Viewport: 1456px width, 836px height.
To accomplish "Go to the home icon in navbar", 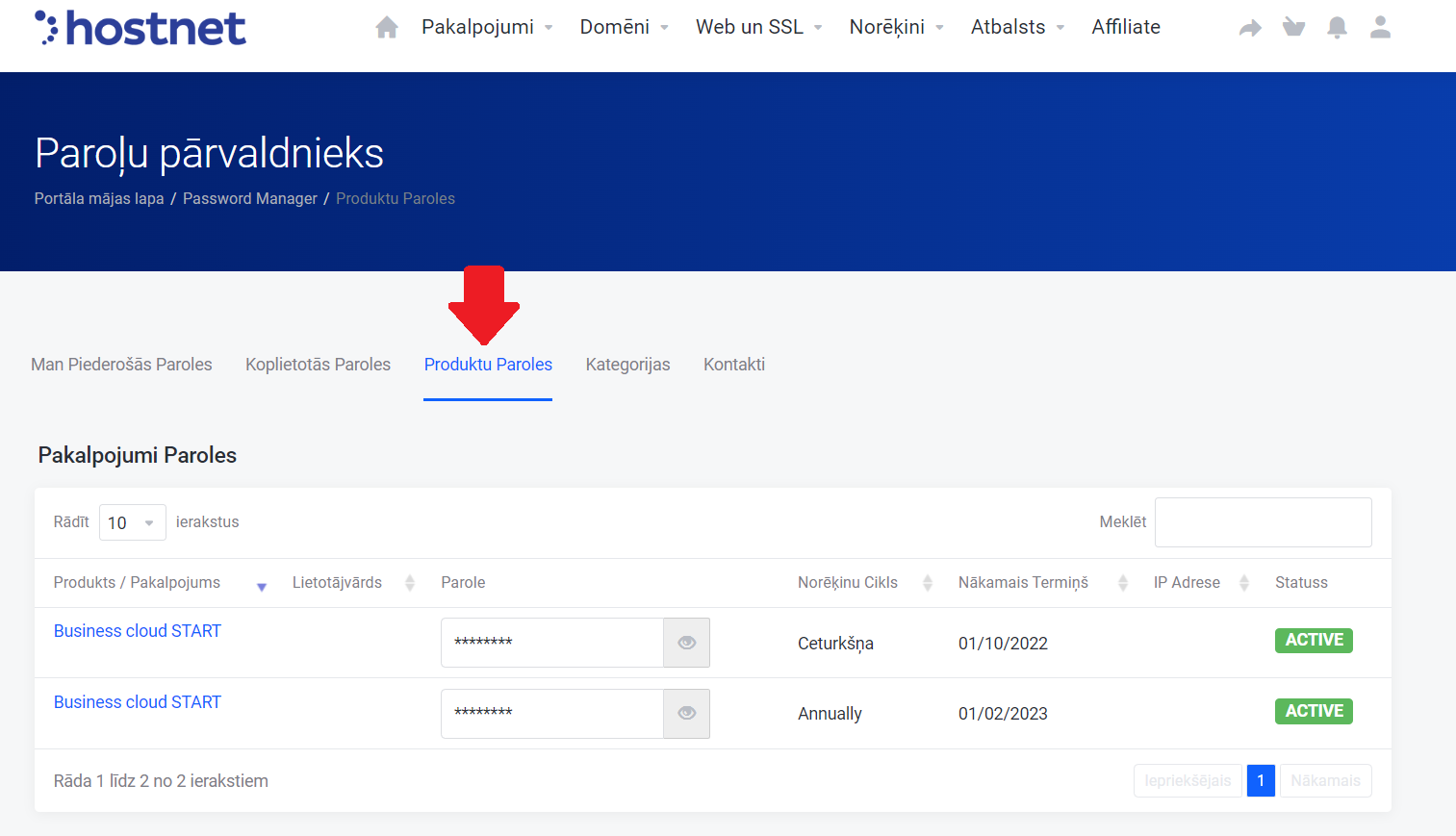I will point(387,28).
